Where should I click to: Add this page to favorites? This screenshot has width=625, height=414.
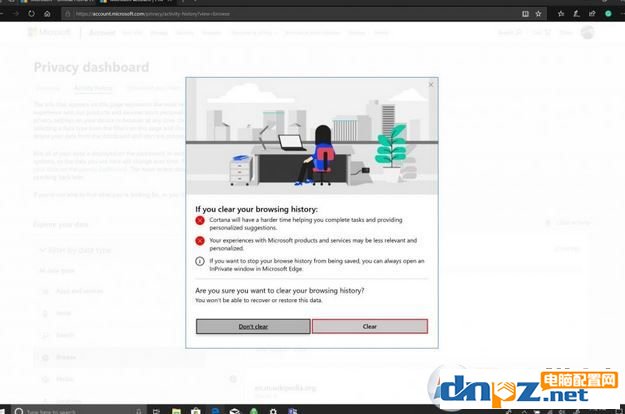539,14
